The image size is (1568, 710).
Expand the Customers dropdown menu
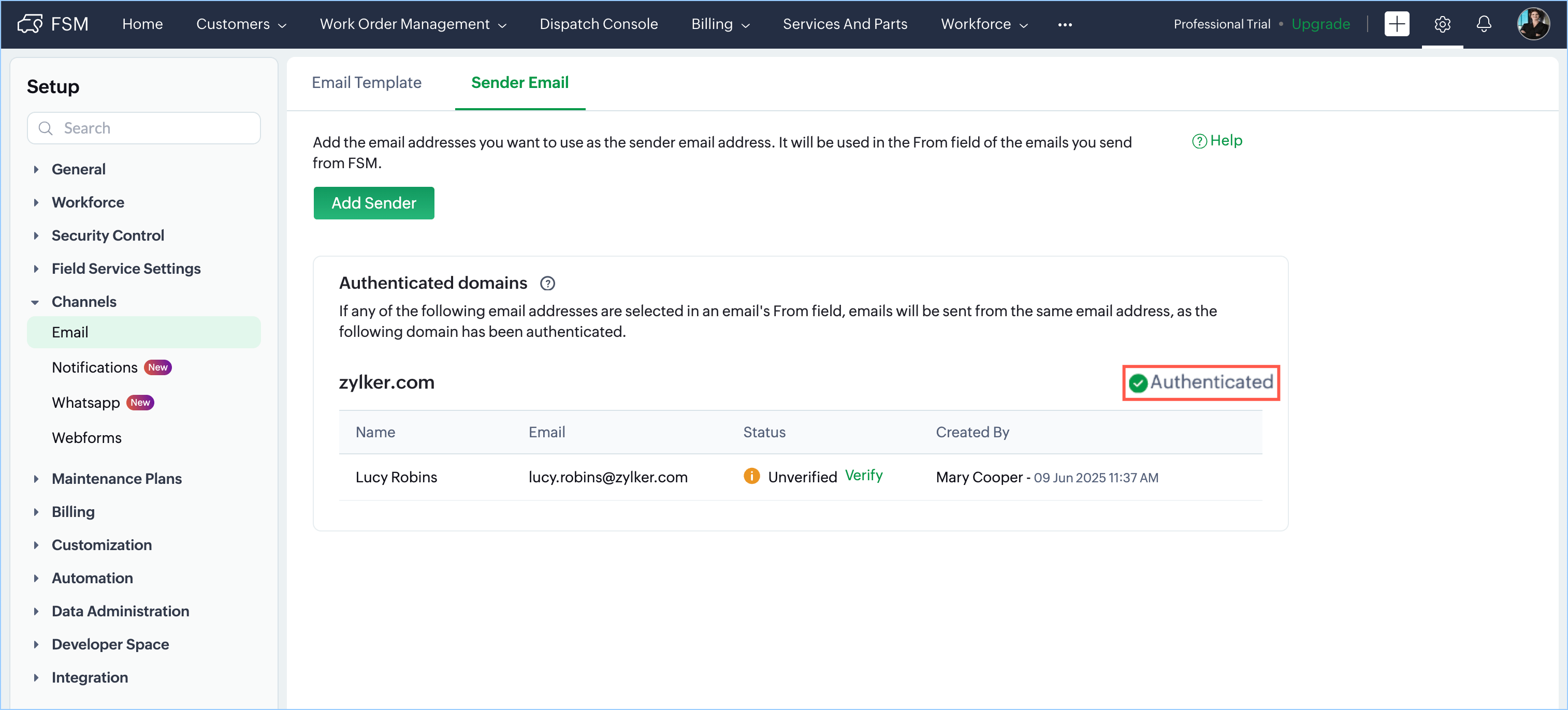[x=241, y=24]
